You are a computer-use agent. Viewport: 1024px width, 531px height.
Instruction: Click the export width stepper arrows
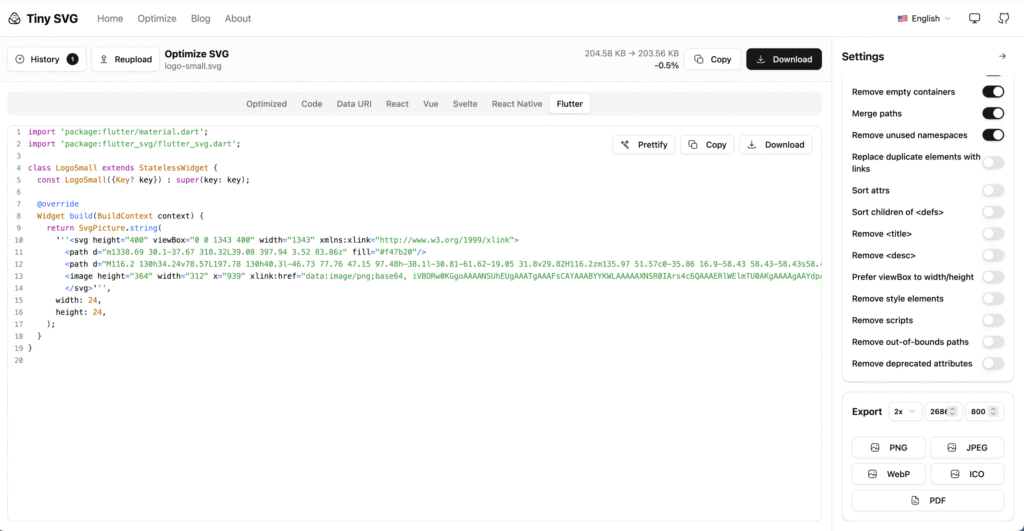(x=954, y=411)
